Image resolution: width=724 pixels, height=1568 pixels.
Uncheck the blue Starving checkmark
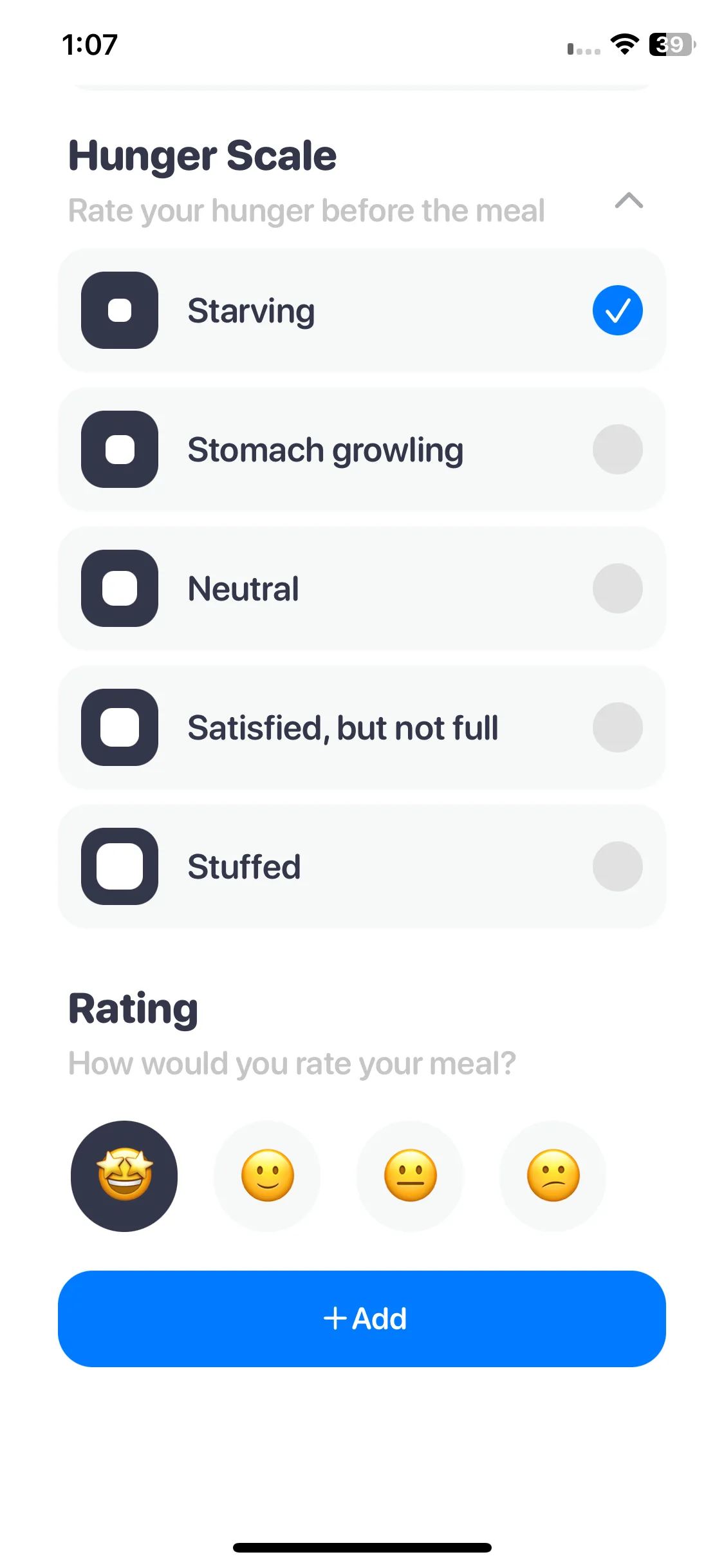pos(618,310)
